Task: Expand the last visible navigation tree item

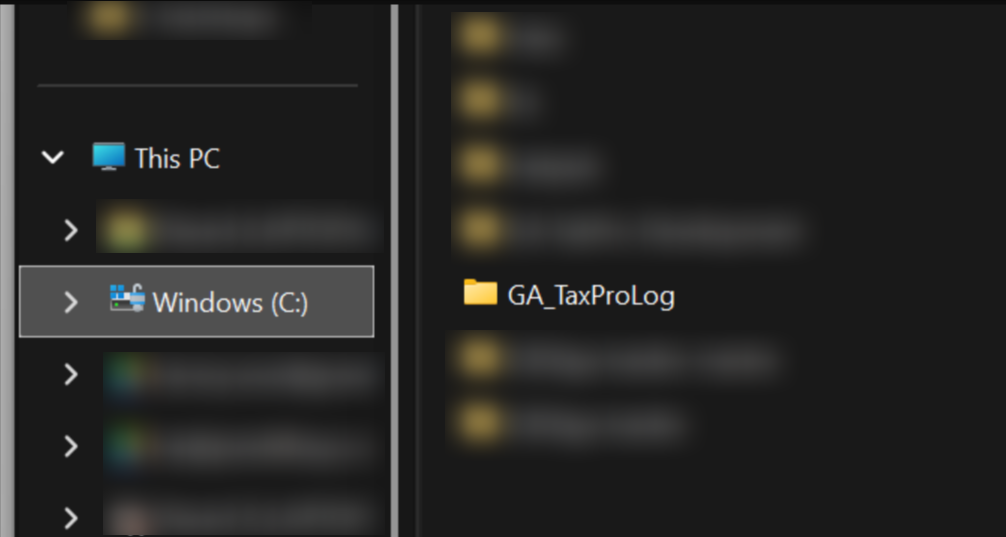Action: 71,517
